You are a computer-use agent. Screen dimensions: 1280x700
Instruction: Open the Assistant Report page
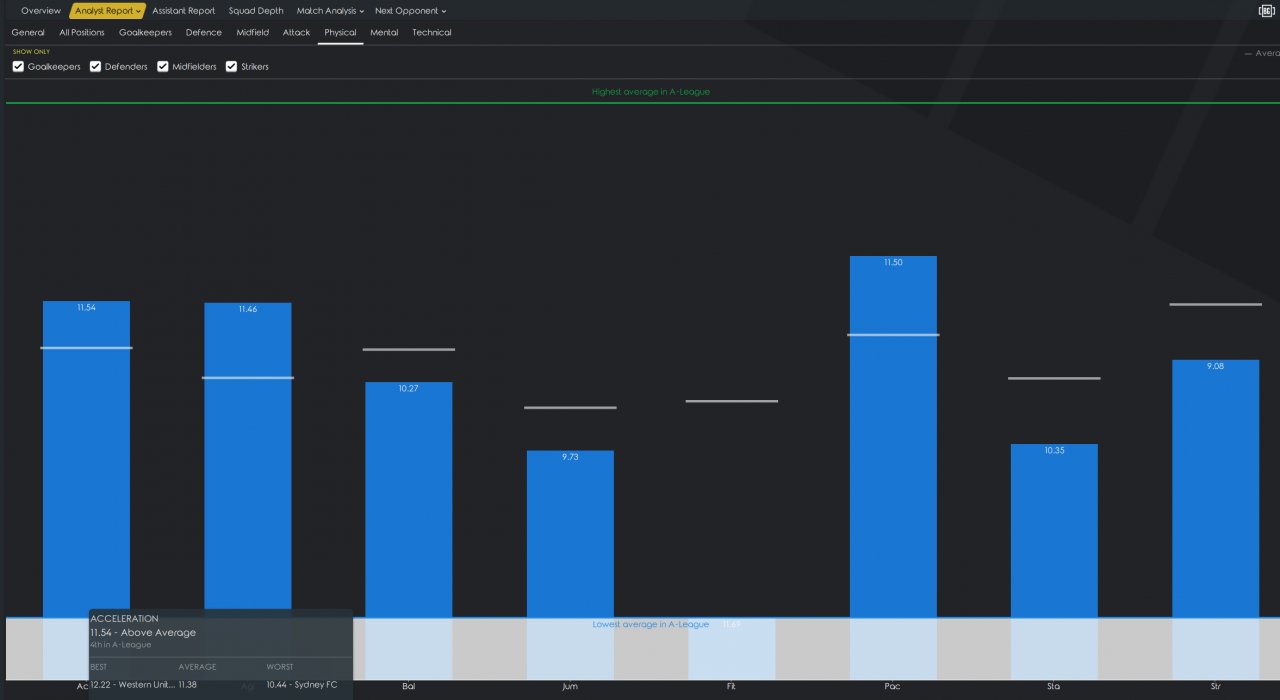(184, 11)
